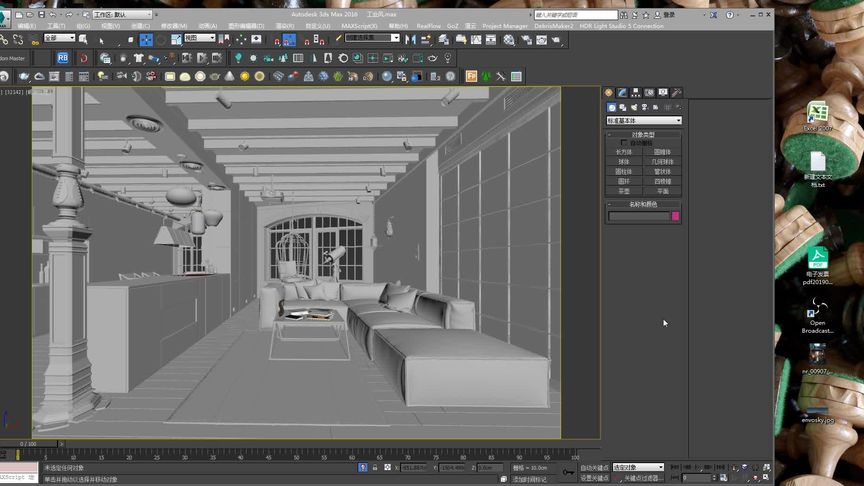
Task: Open the MAXScript menu
Action: (359, 26)
